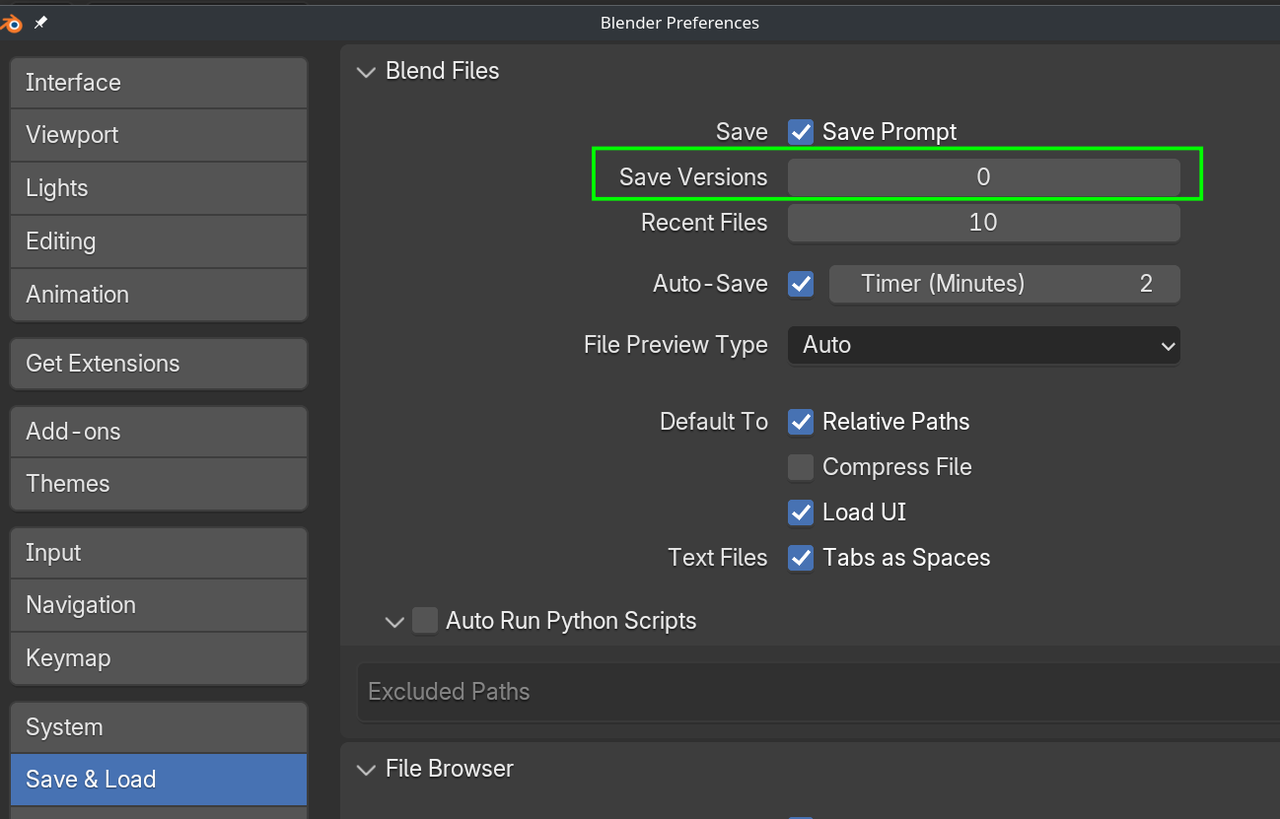This screenshot has height=819, width=1280.
Task: Go to the Editing preferences tab
Action: 159,241
